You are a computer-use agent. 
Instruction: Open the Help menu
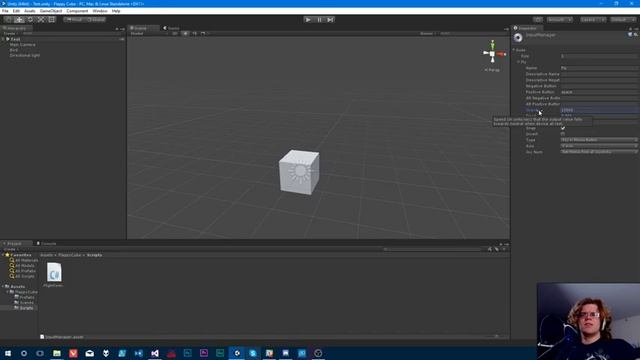coord(116,11)
